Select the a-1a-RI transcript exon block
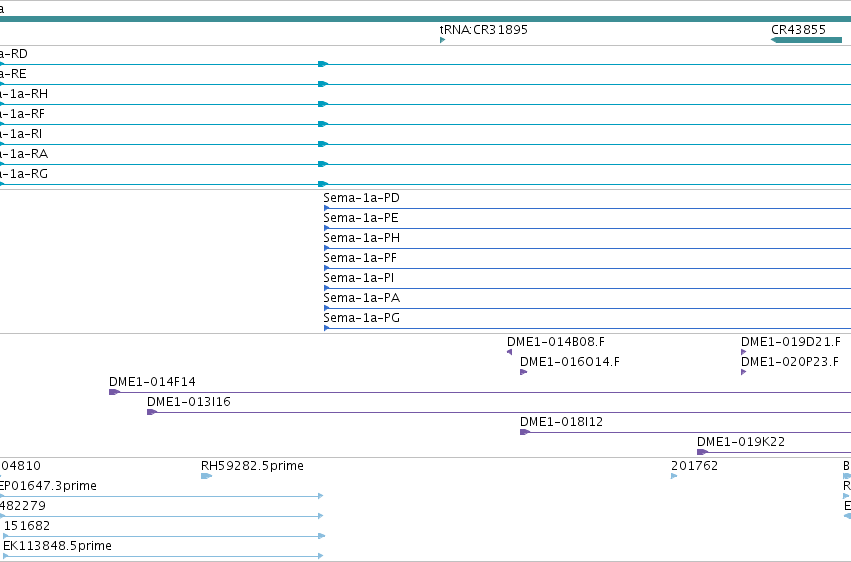 (323, 144)
